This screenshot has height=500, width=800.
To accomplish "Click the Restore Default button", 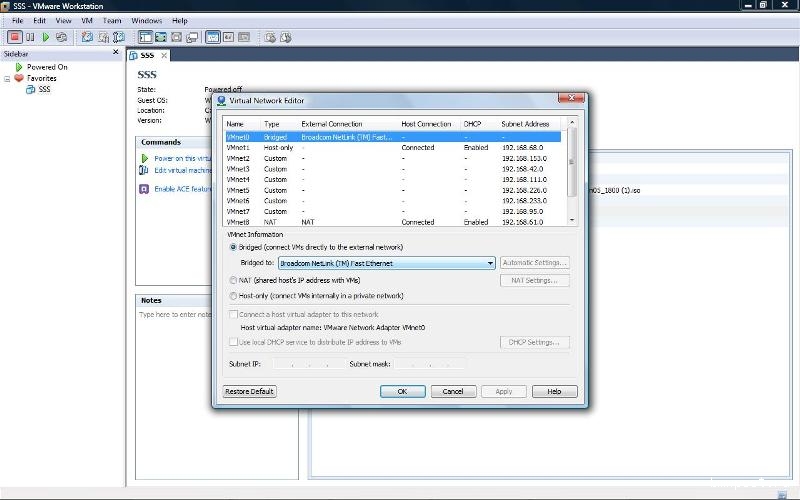I will click(249, 391).
